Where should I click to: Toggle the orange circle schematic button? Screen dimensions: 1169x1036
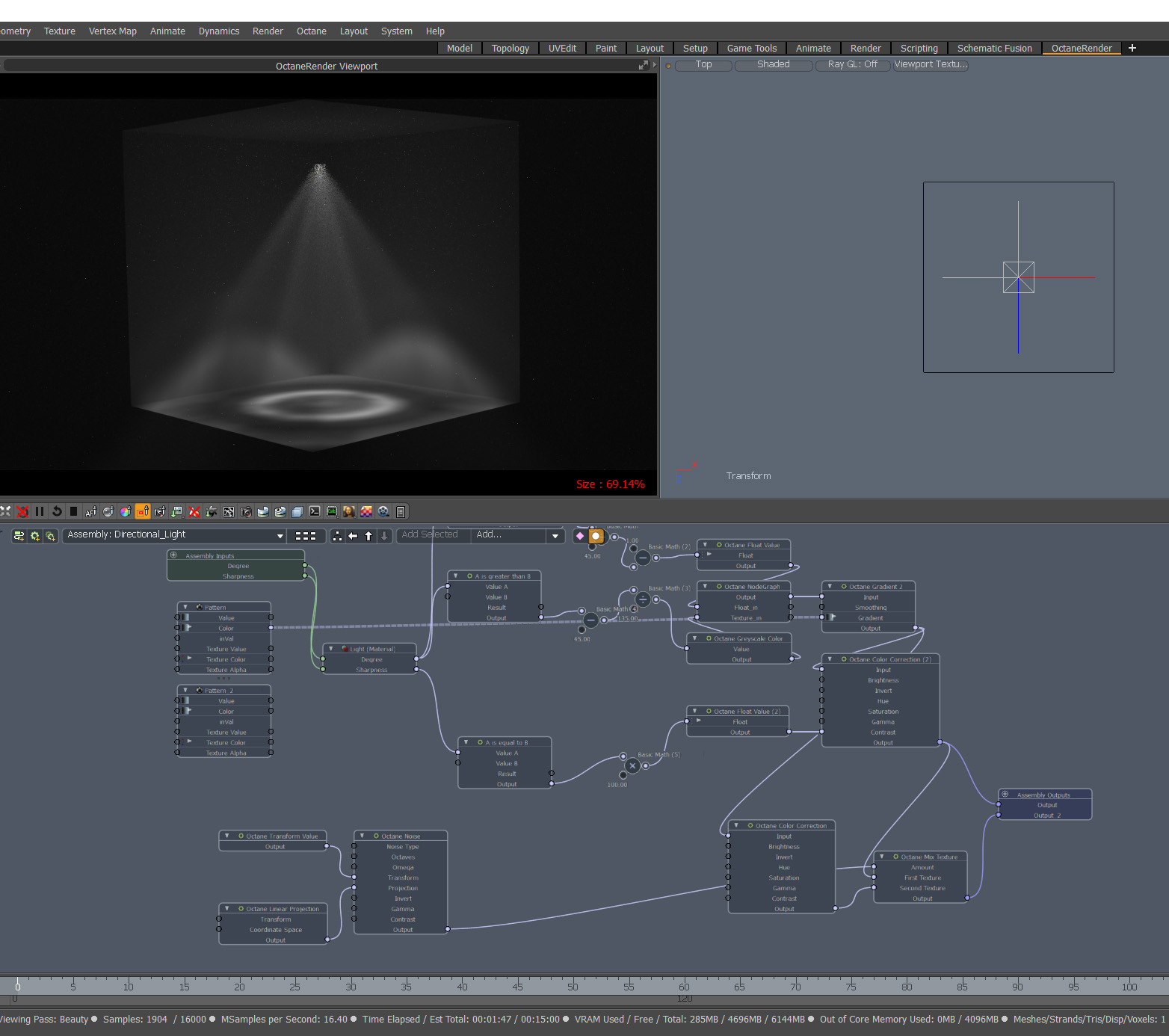596,536
